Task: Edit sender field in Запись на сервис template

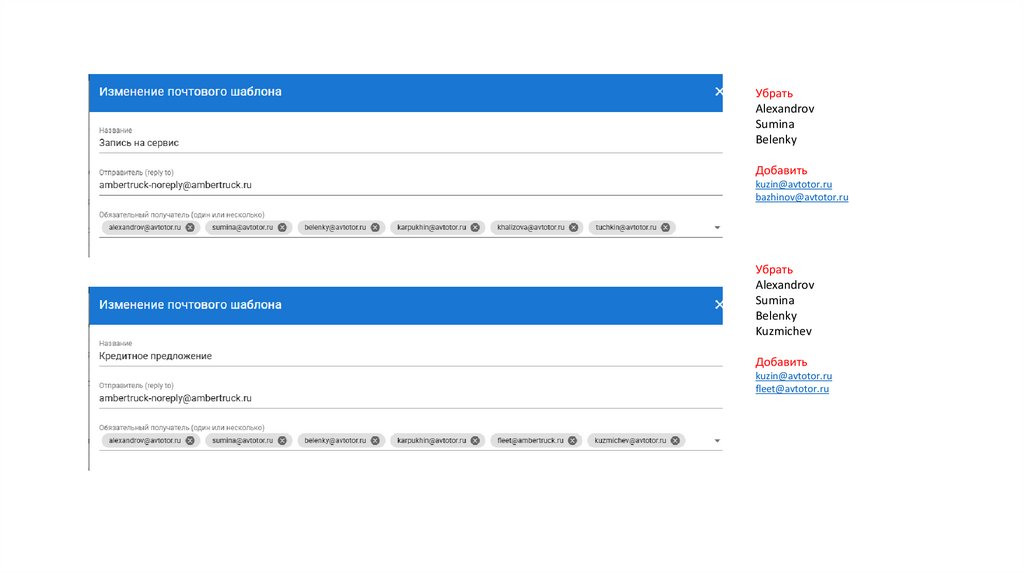Action: pos(410,185)
